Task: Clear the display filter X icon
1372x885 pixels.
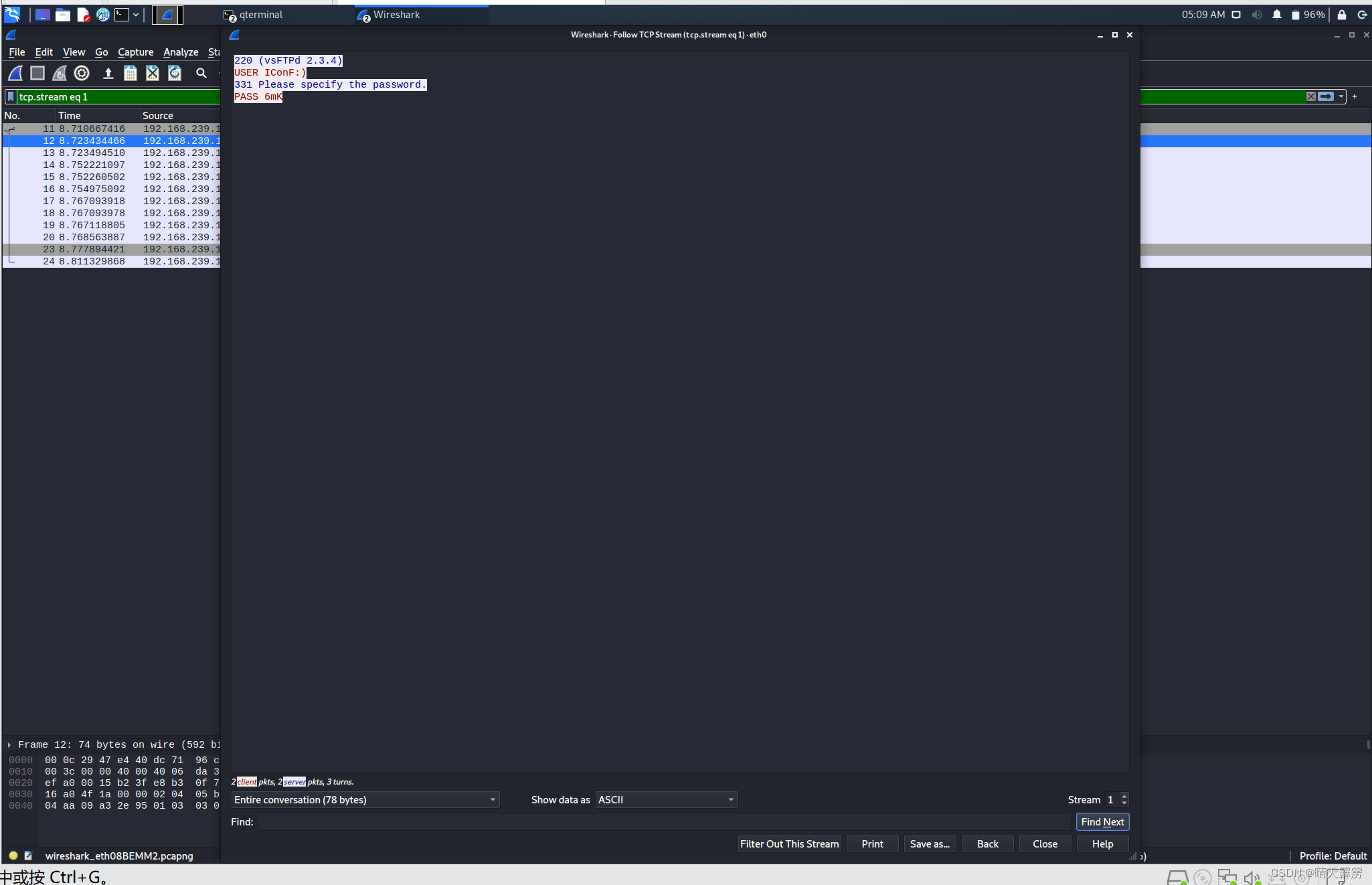Action: tap(1310, 96)
